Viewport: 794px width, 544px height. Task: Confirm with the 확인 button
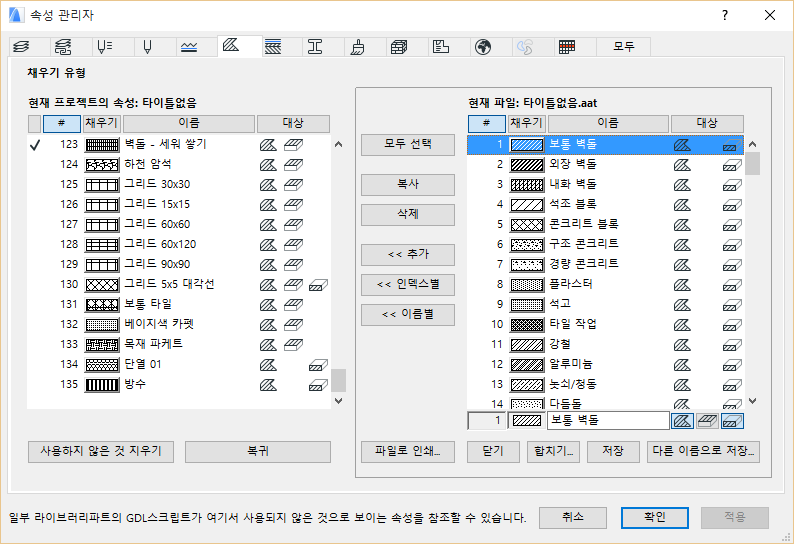655,517
